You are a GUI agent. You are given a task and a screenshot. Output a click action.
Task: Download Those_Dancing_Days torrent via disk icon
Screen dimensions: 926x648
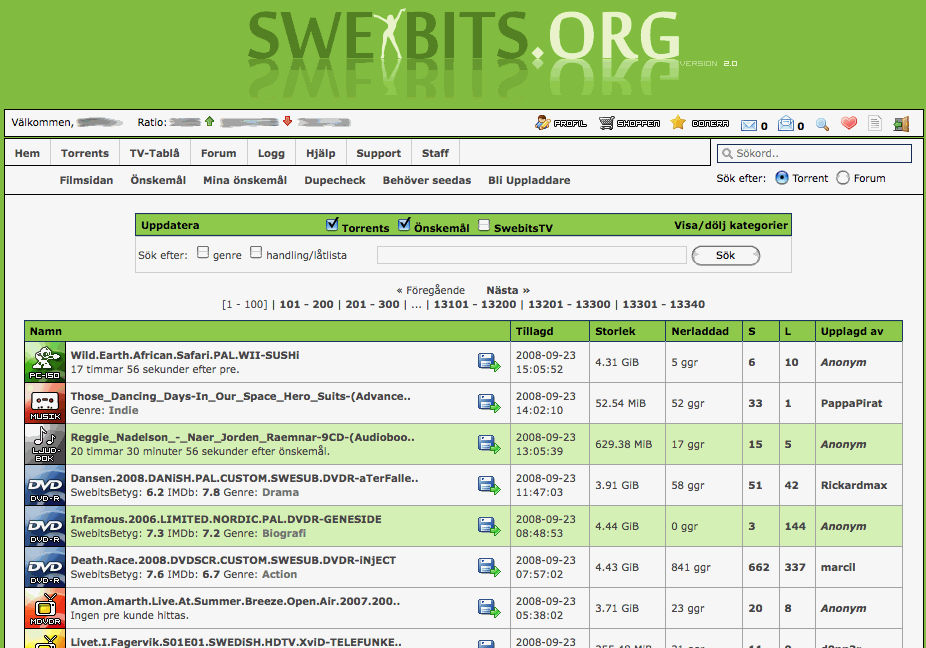488,403
